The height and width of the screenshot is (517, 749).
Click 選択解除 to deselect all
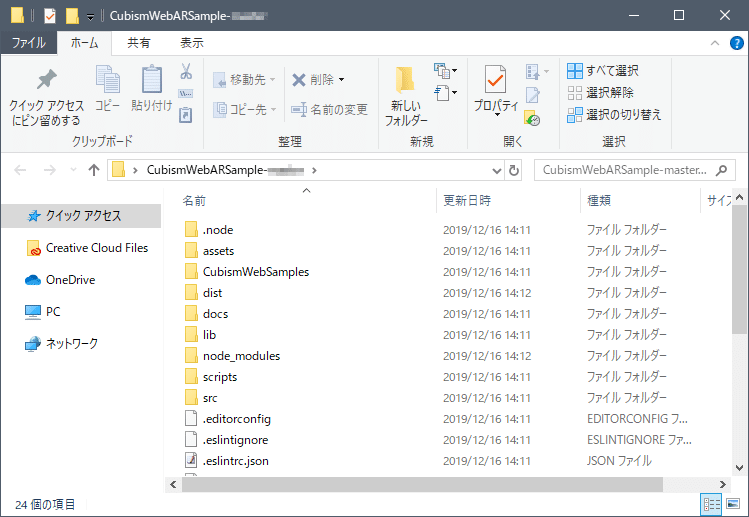pyautogui.click(x=600, y=93)
